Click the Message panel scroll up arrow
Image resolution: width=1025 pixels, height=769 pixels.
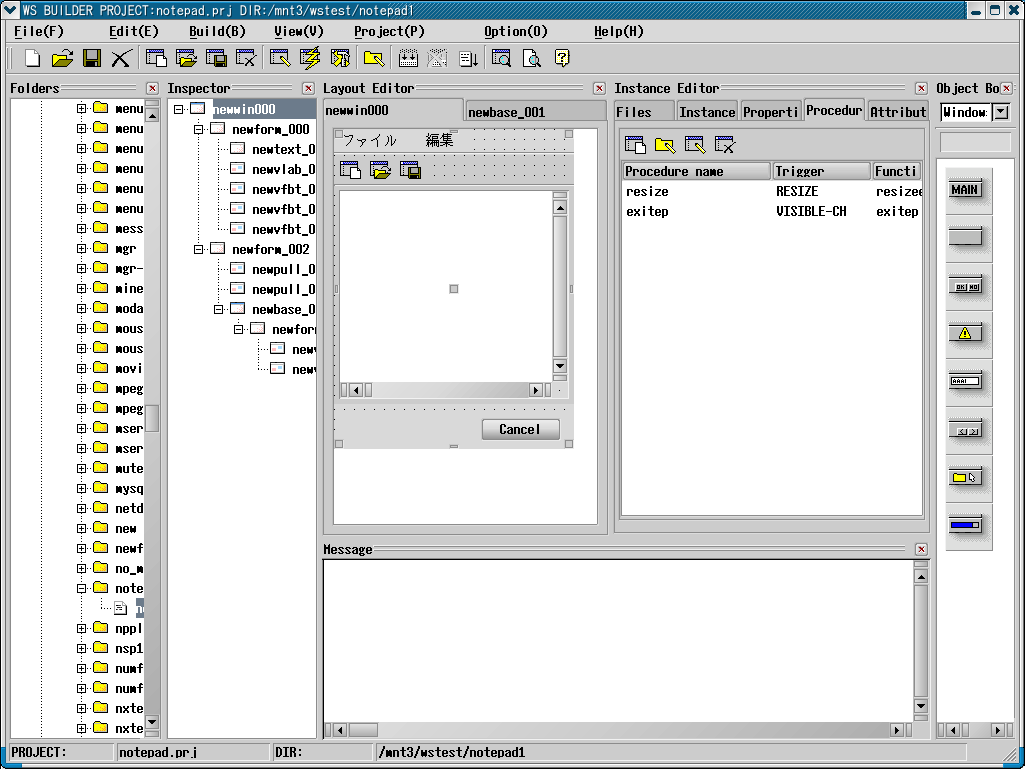920,577
